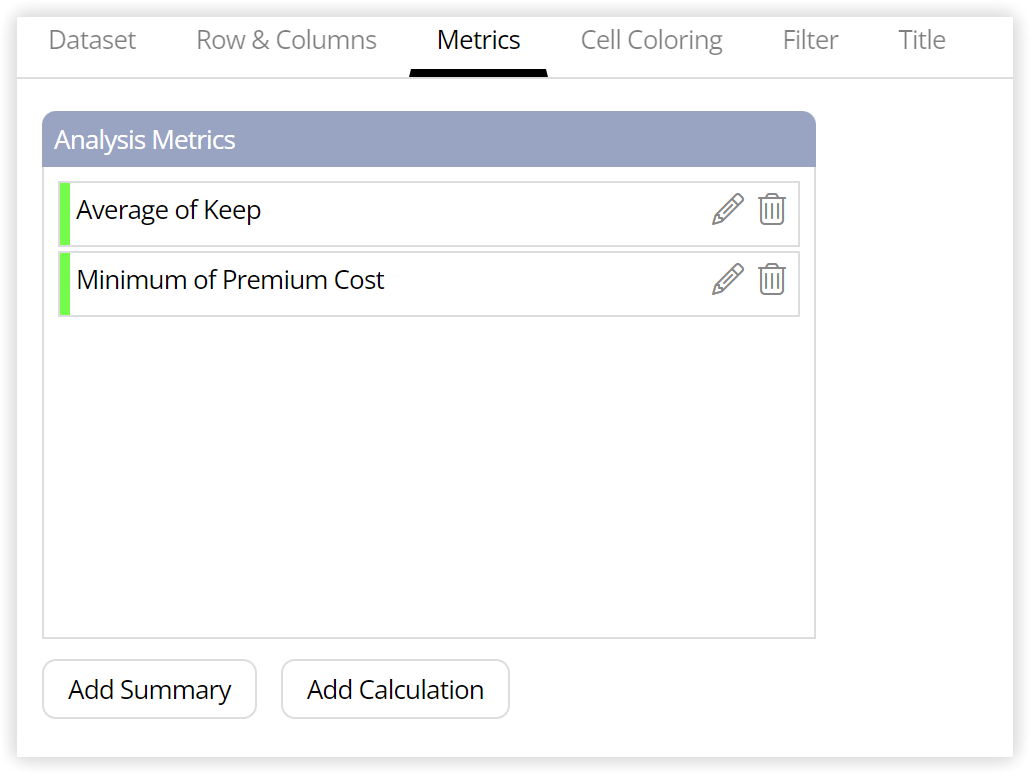This screenshot has width=1030, height=774.
Task: Edit the Minimum of Premium Cost metric
Action: tap(728, 280)
